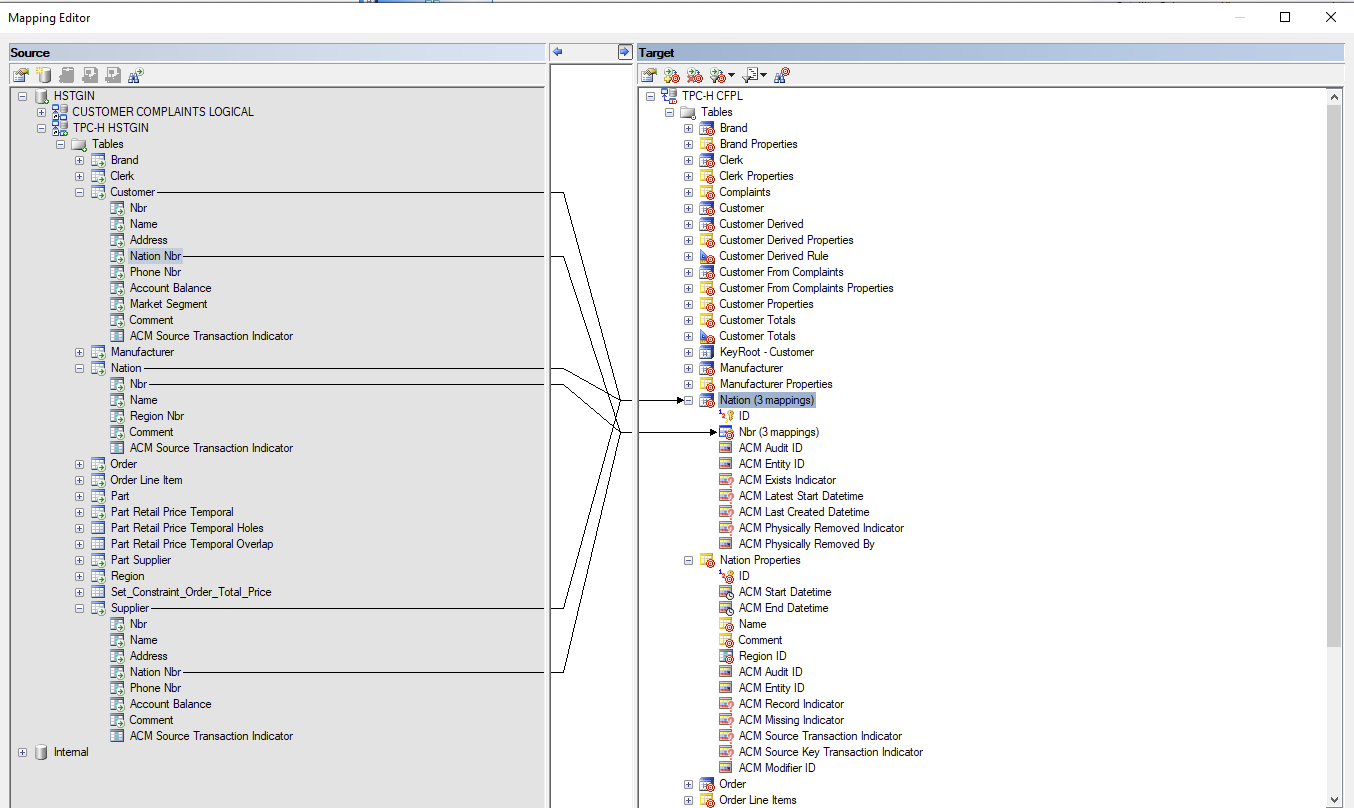The height and width of the screenshot is (808, 1354).
Task: Open the tree filter dropdown arrow
Action: tap(764, 74)
